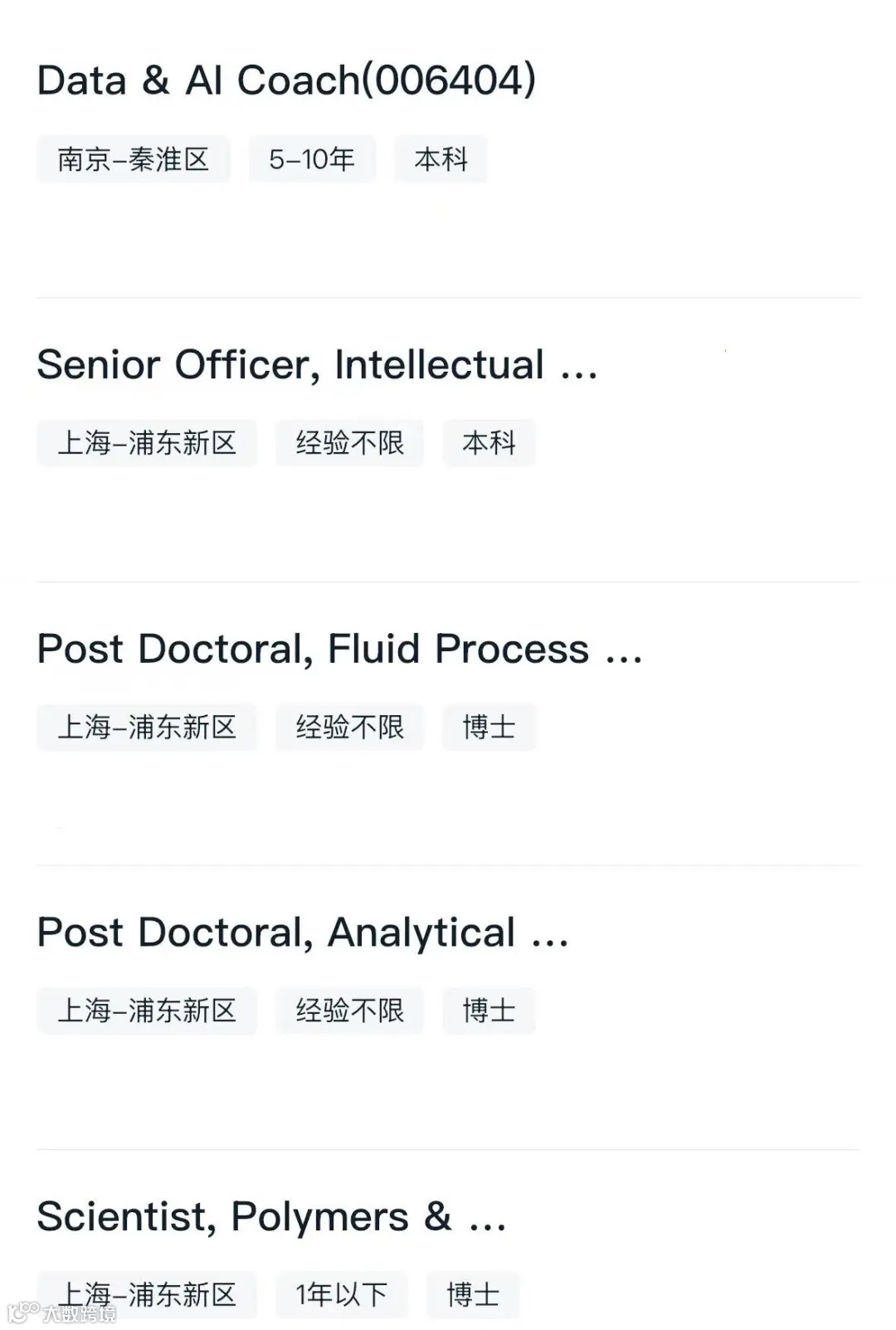
Task: Click the 大数跨境 watermark logo
Action: [62, 1313]
